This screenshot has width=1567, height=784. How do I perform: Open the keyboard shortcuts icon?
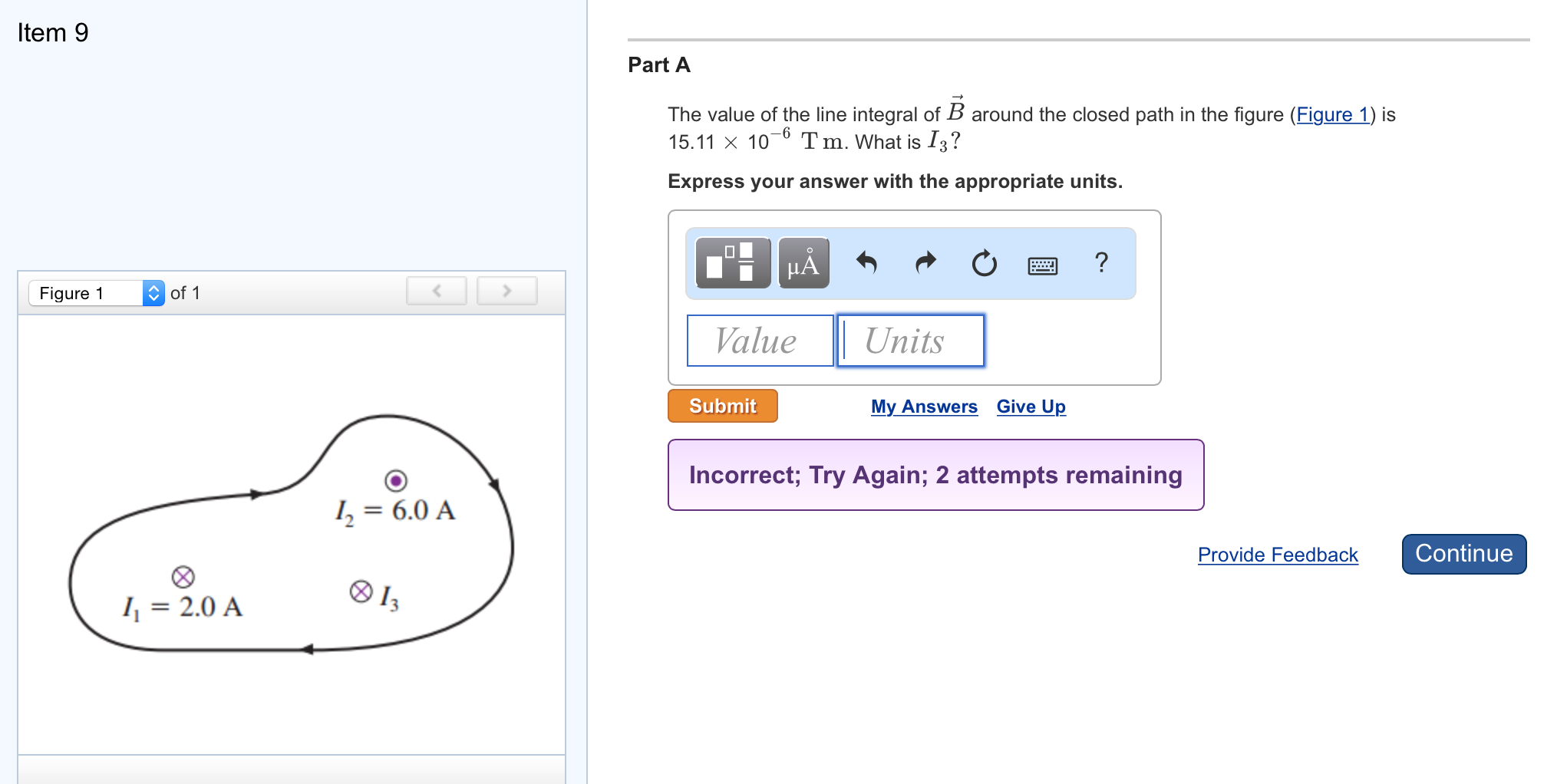(x=1043, y=265)
